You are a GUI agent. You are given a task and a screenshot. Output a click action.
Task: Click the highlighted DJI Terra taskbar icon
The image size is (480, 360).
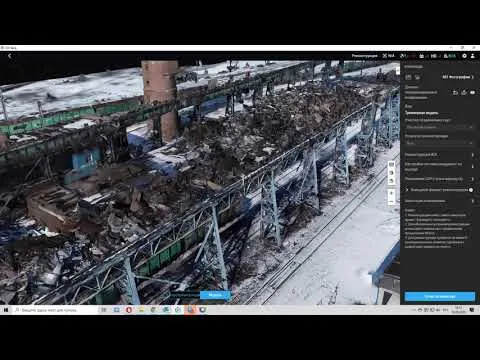pos(190,310)
